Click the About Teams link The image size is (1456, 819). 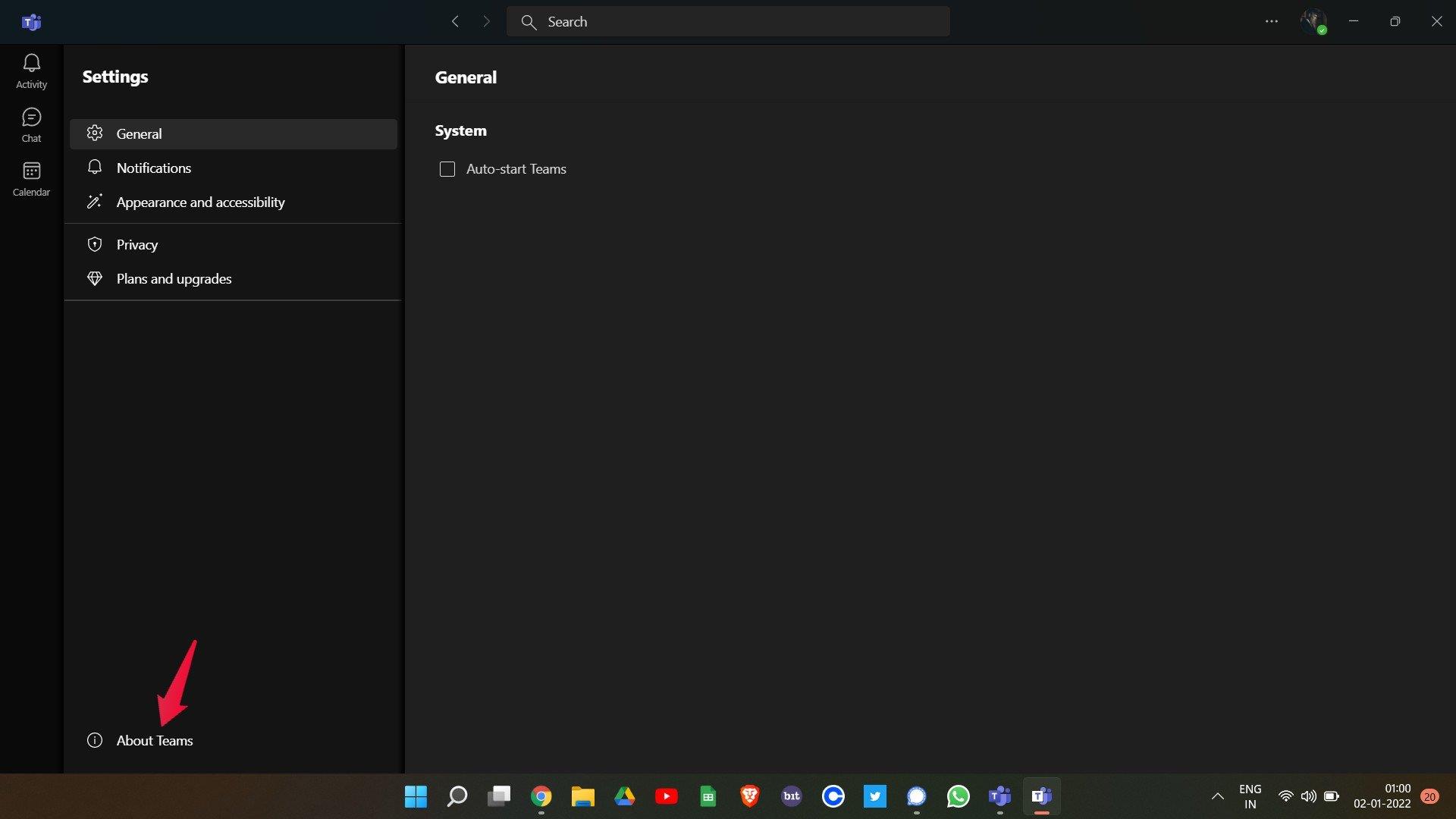tap(154, 740)
